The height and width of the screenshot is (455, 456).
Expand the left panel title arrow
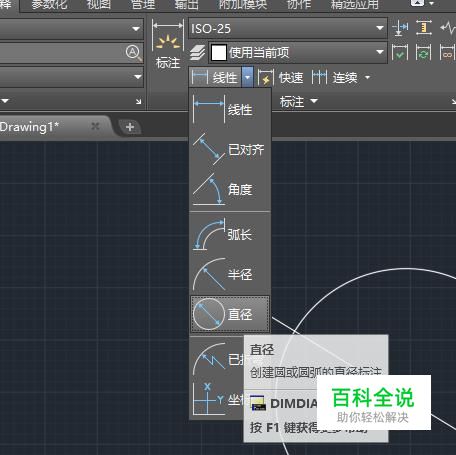[5, 100]
